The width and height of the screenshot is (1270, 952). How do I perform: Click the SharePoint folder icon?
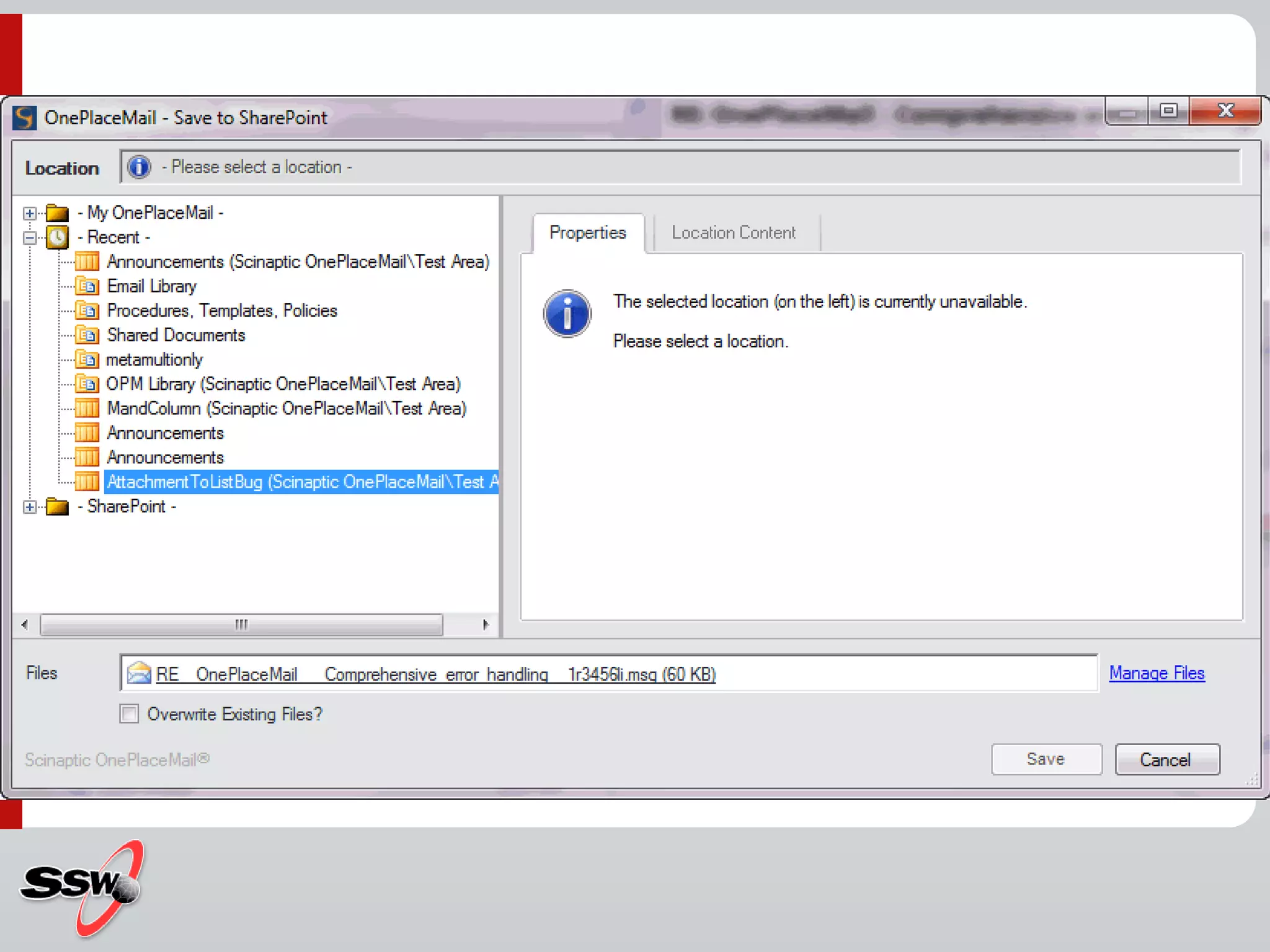tap(58, 507)
